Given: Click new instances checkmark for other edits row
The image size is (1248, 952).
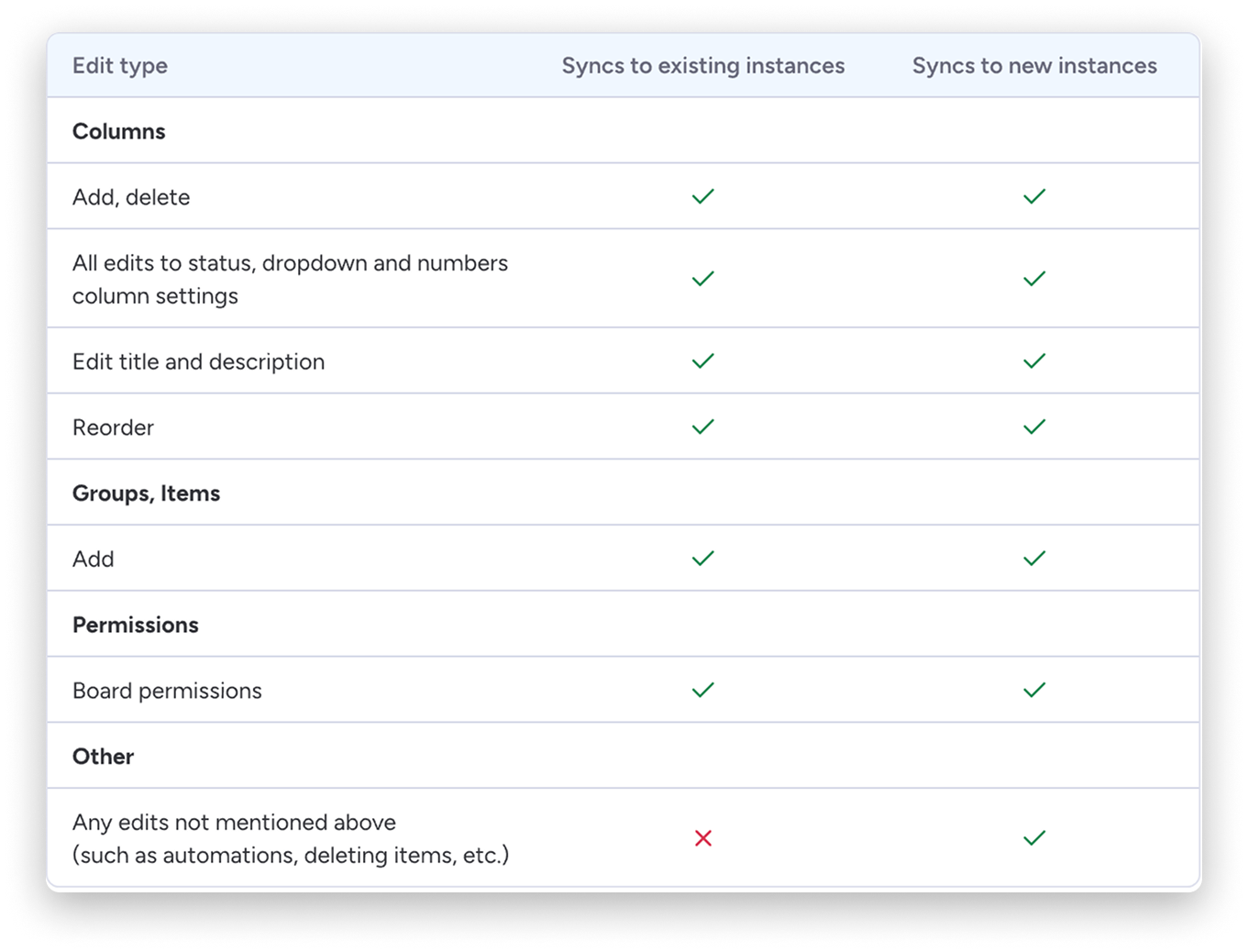Looking at the screenshot, I should point(1034,838).
